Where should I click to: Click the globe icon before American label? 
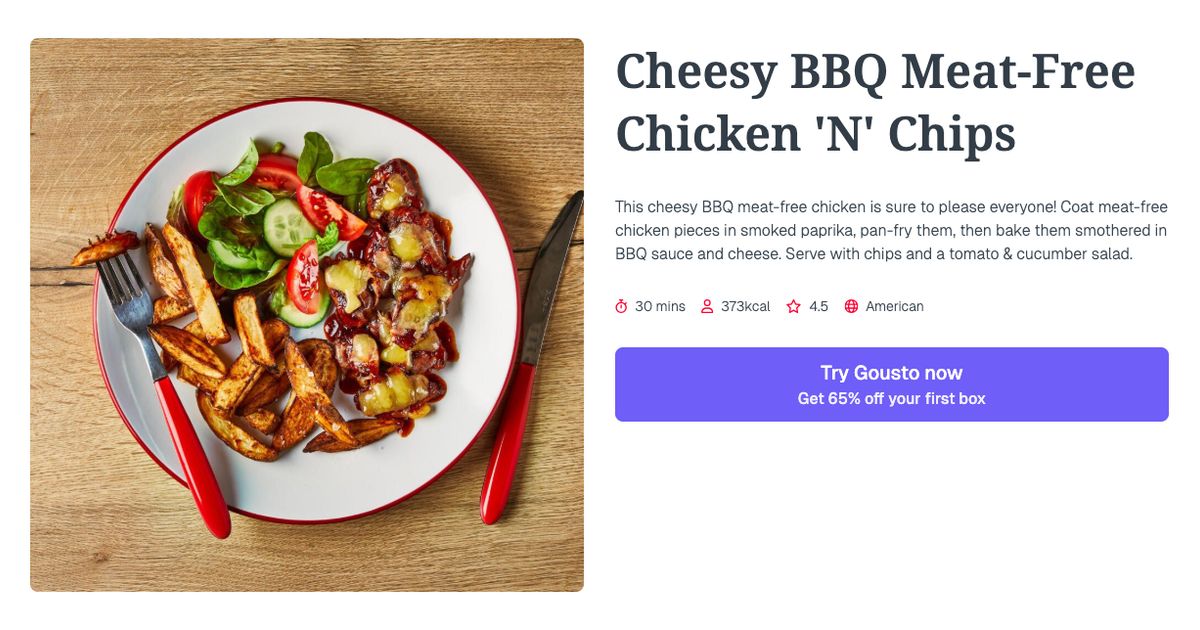pos(851,306)
